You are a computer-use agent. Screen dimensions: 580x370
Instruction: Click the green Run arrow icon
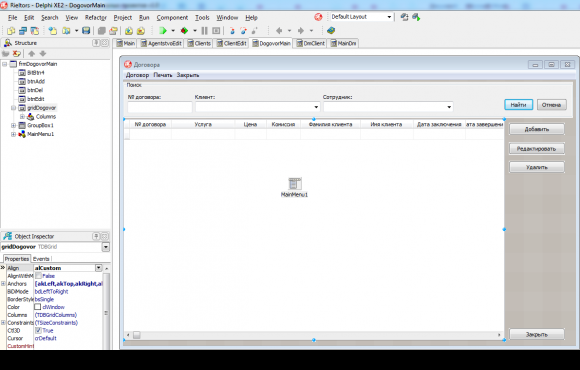[x=163, y=31]
